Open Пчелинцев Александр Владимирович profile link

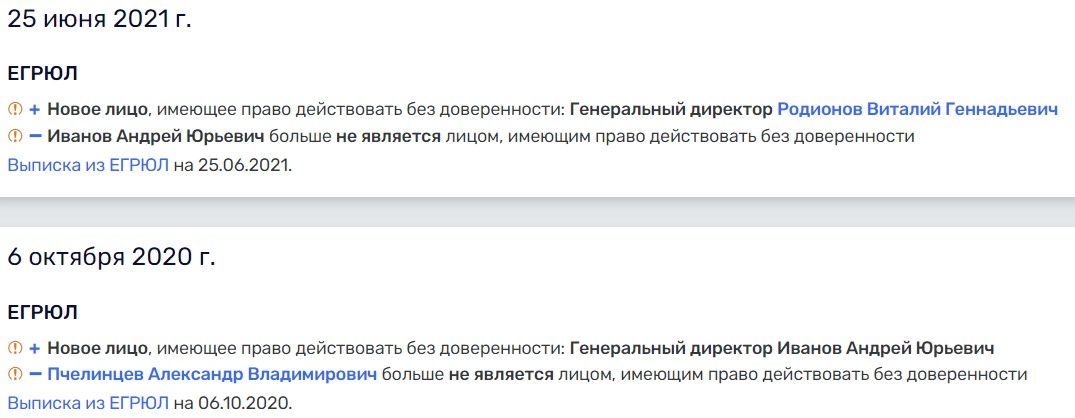click(x=212, y=375)
